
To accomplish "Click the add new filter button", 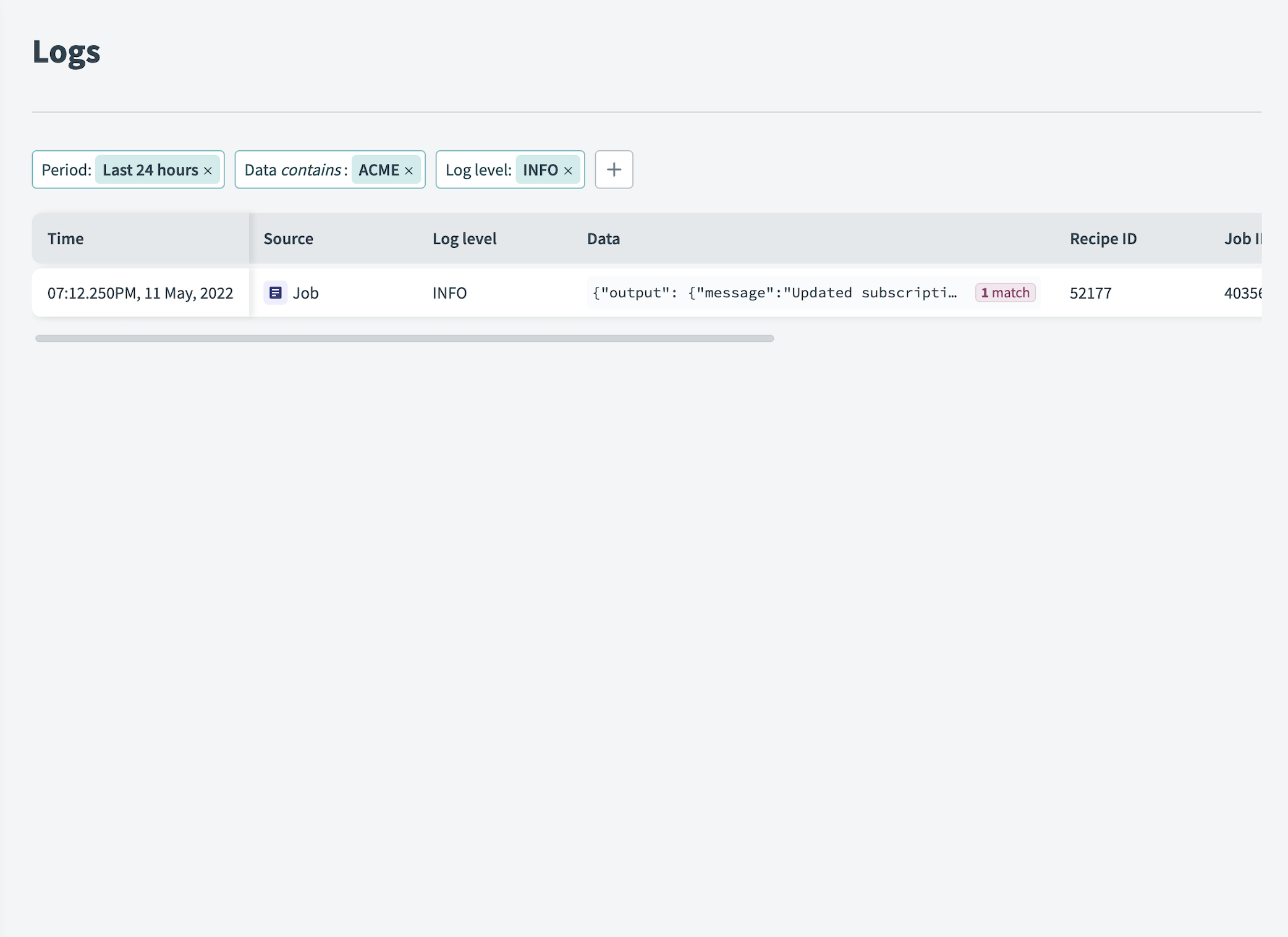I will [x=614, y=169].
